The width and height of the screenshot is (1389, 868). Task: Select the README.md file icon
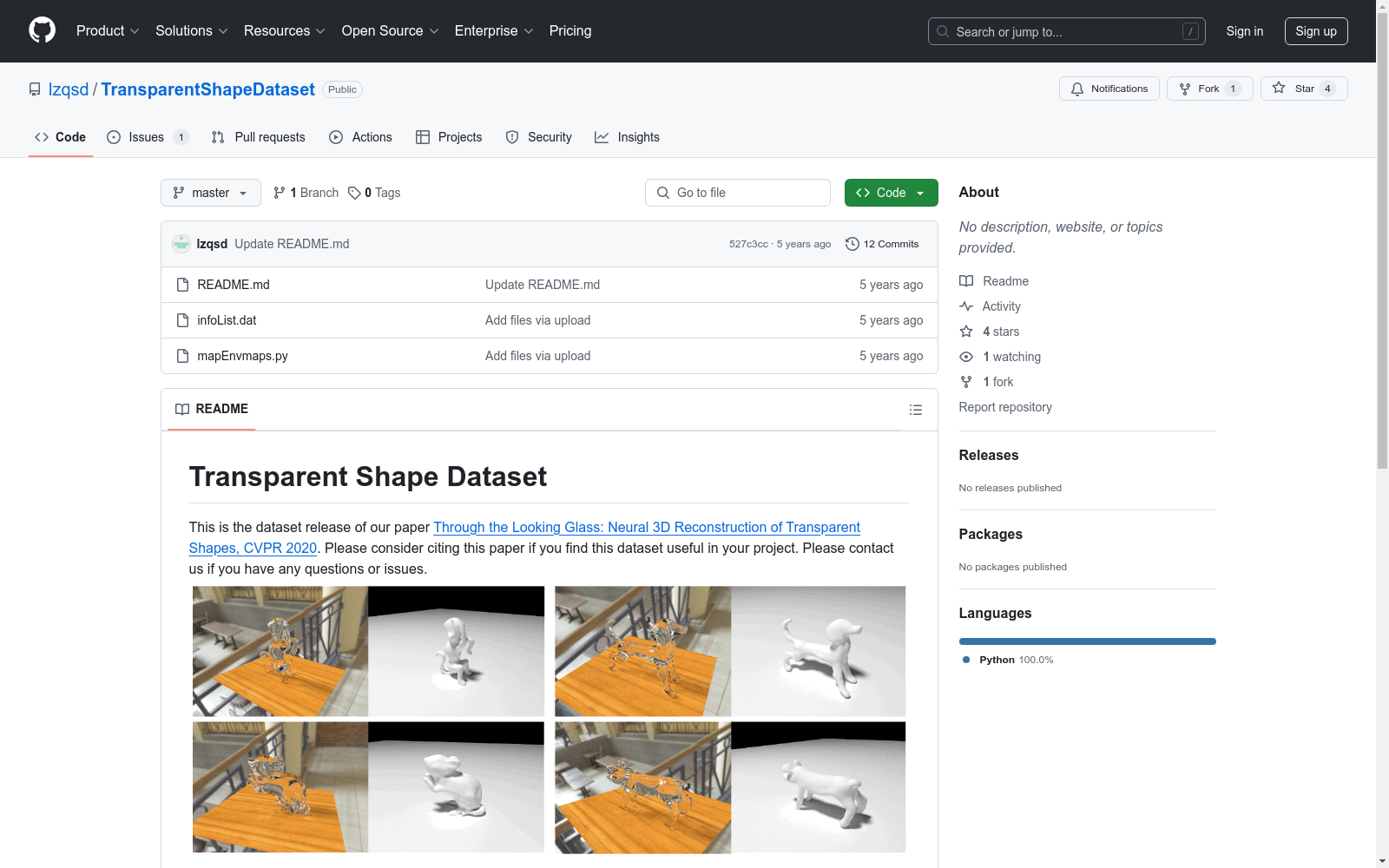[182, 284]
